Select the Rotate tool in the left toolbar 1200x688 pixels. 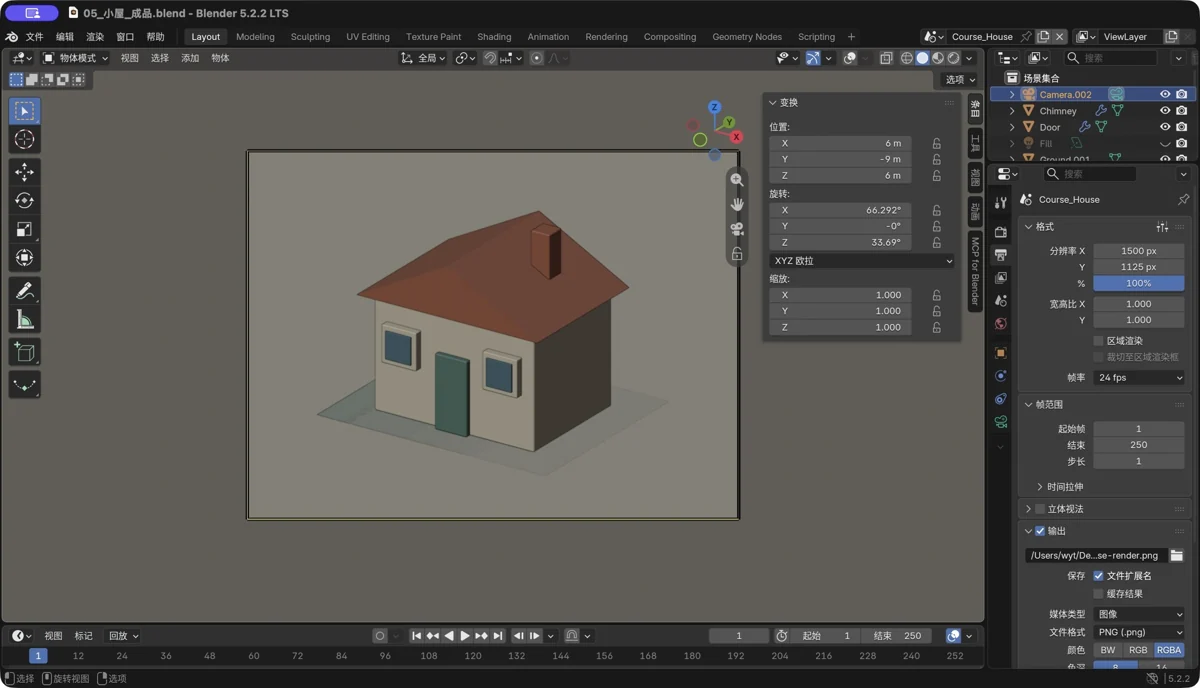(25, 201)
